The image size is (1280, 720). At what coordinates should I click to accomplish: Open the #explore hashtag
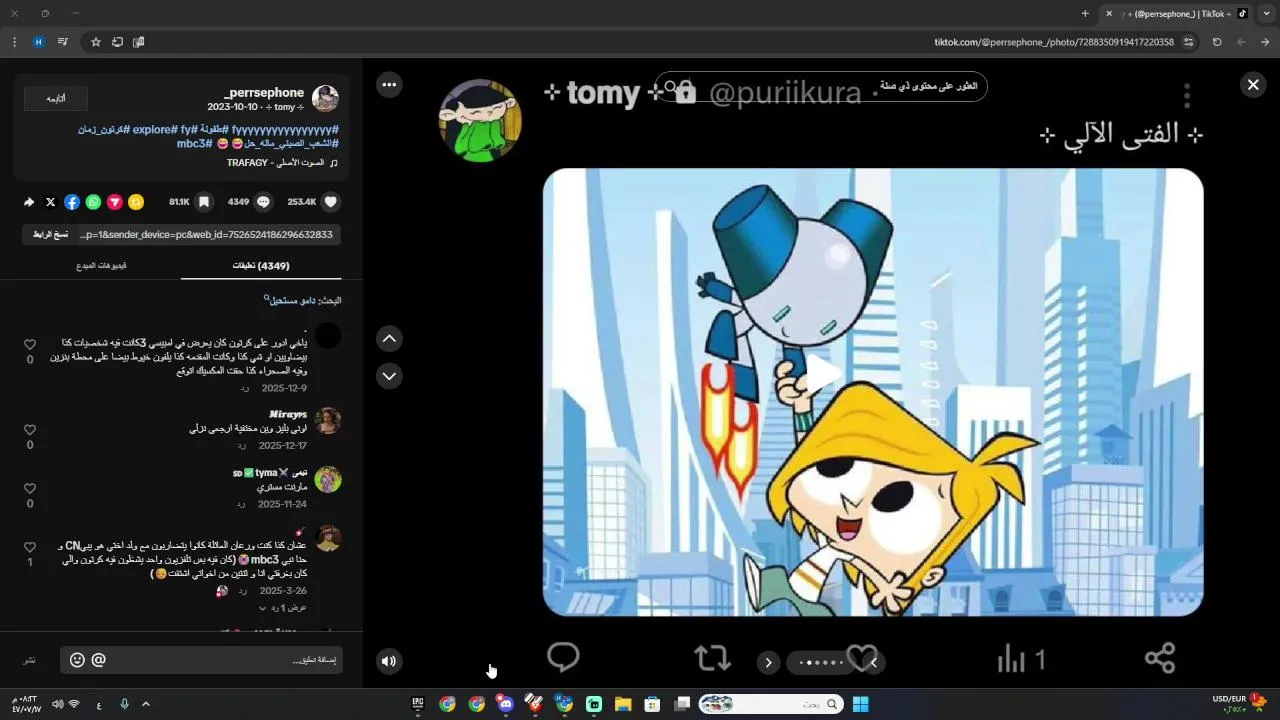pyautogui.click(x=156, y=130)
